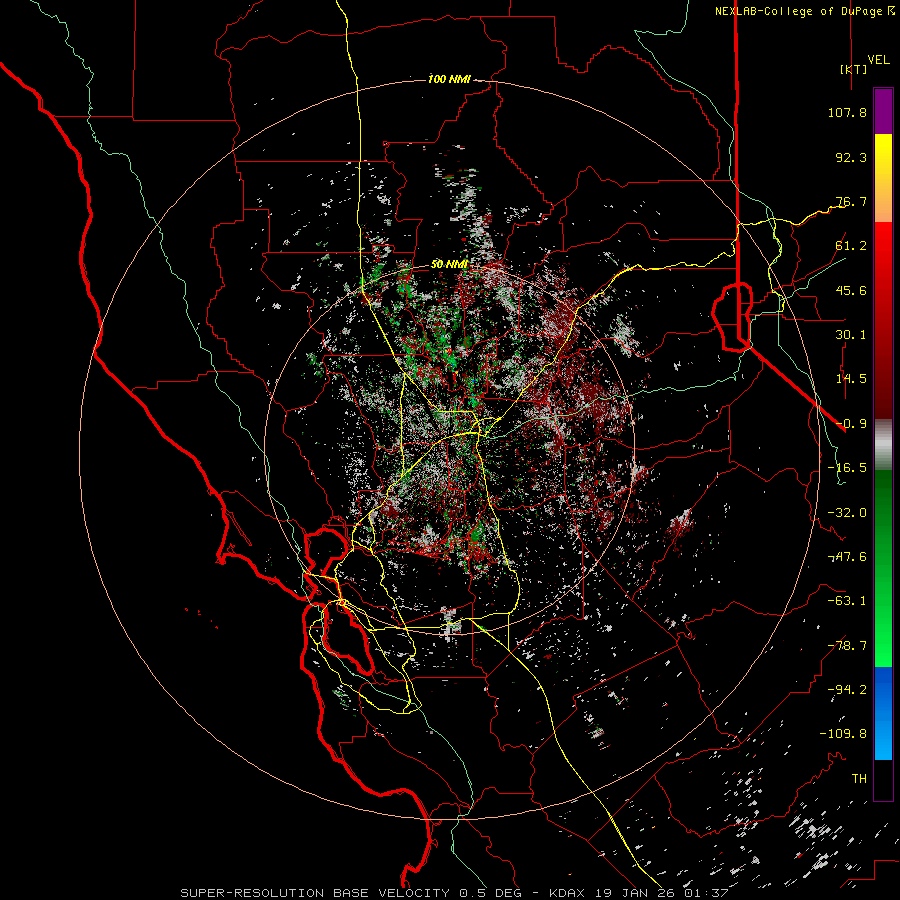Image resolution: width=900 pixels, height=900 pixels.
Task: Click the 61.2 legend value
Action: [x=851, y=246]
